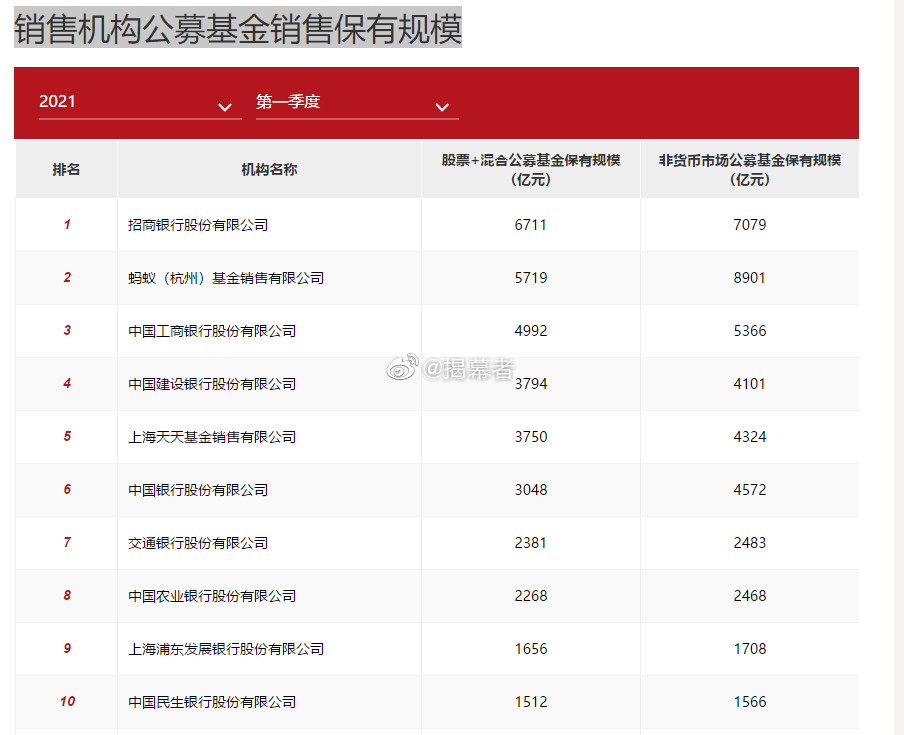Click the page title 销售机构公募基金销售保有规模
Image resolution: width=904 pixels, height=735 pixels.
click(238, 28)
